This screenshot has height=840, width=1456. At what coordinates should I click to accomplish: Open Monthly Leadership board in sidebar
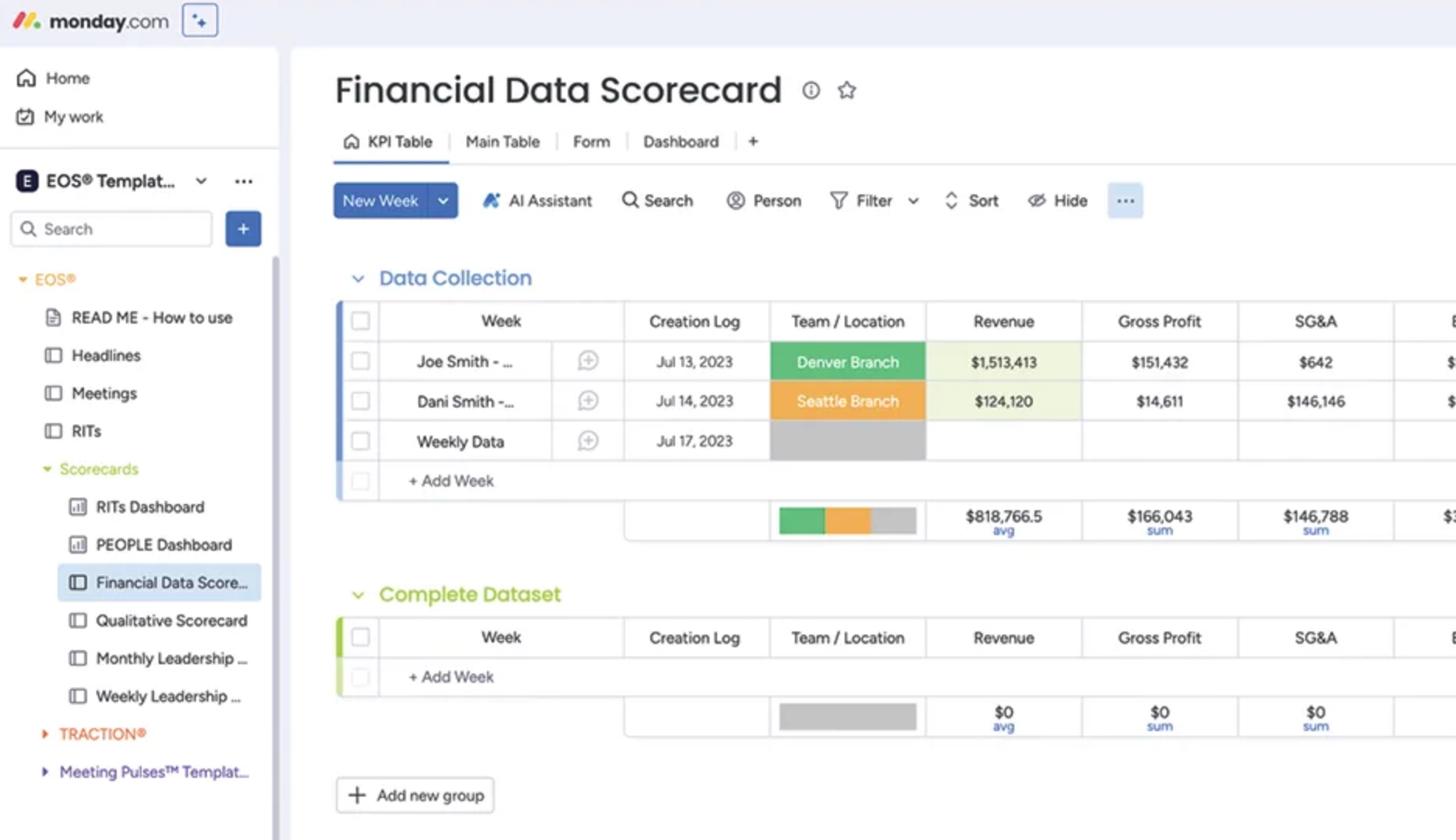tap(159, 659)
